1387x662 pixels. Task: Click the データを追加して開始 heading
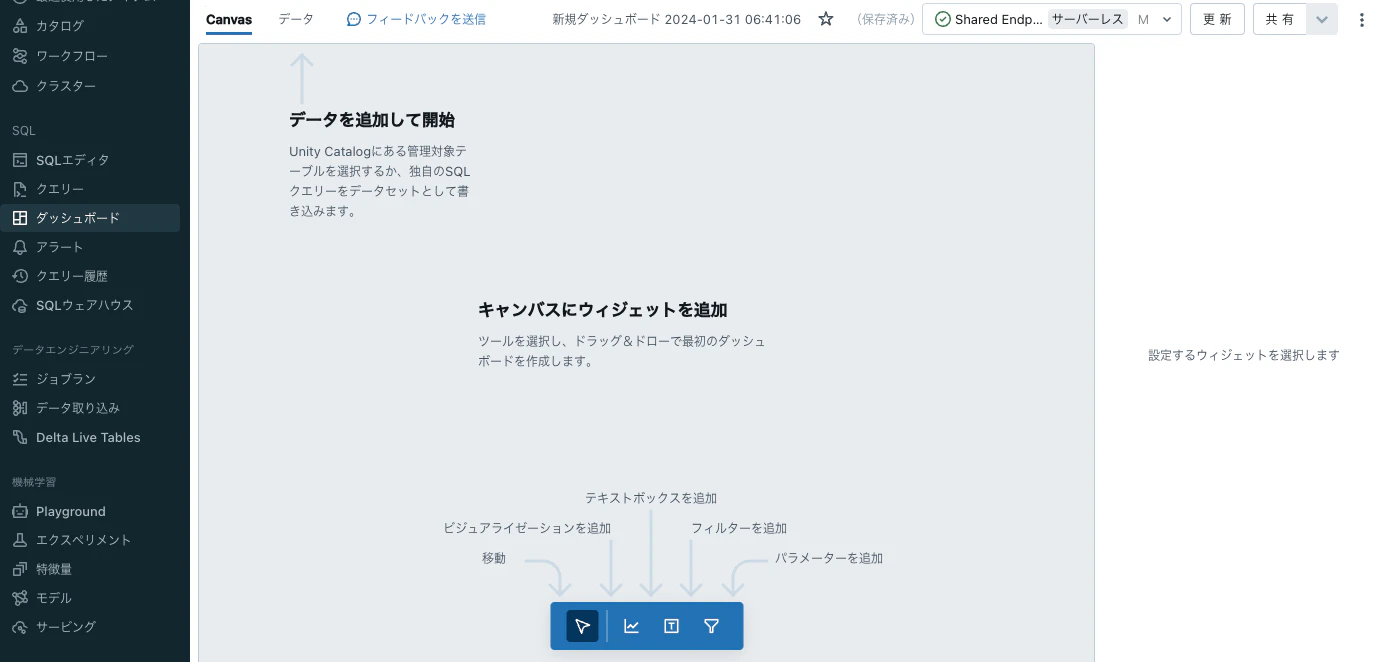point(372,120)
